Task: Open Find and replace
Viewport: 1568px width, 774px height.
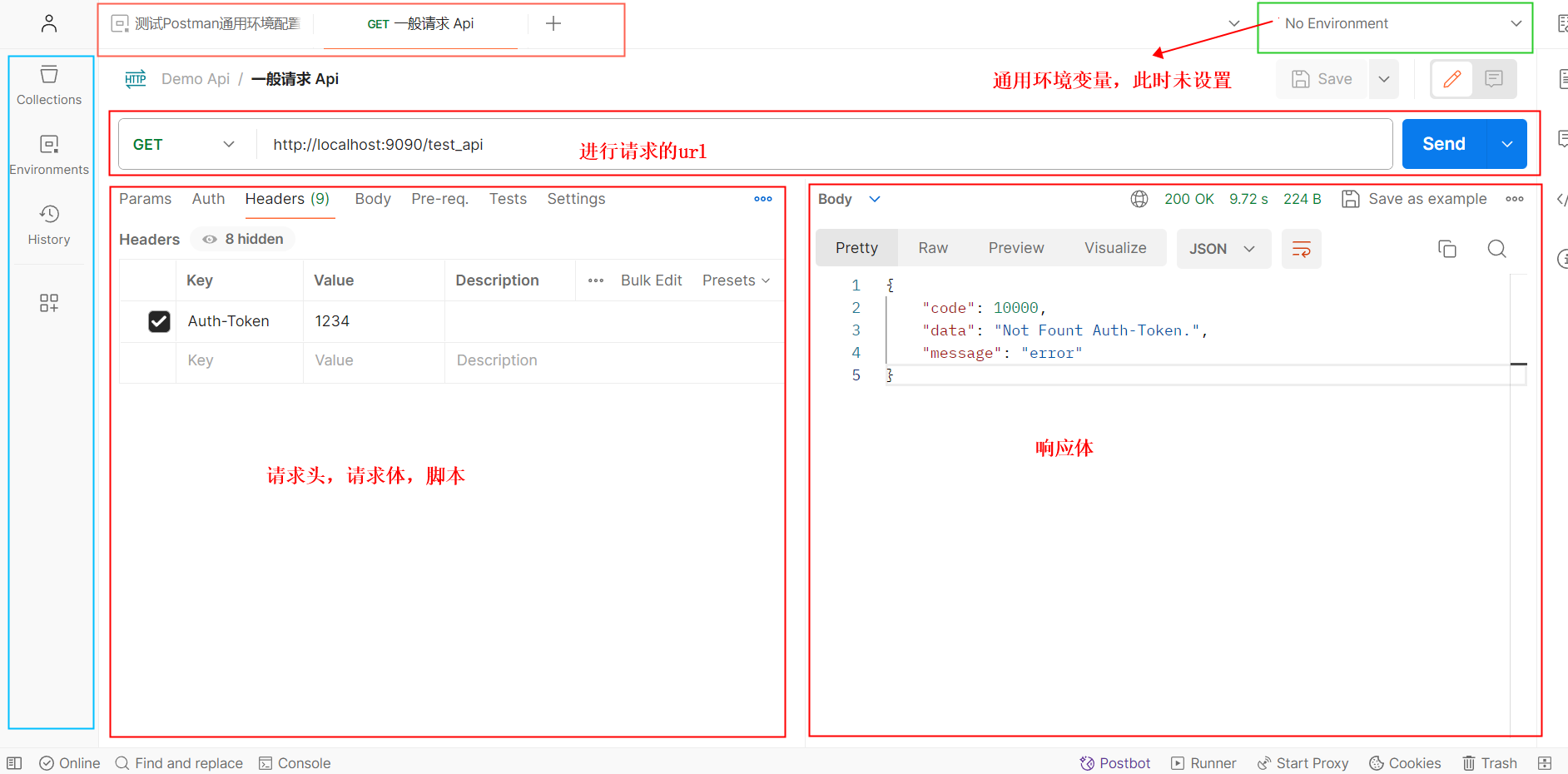Action: 179,763
